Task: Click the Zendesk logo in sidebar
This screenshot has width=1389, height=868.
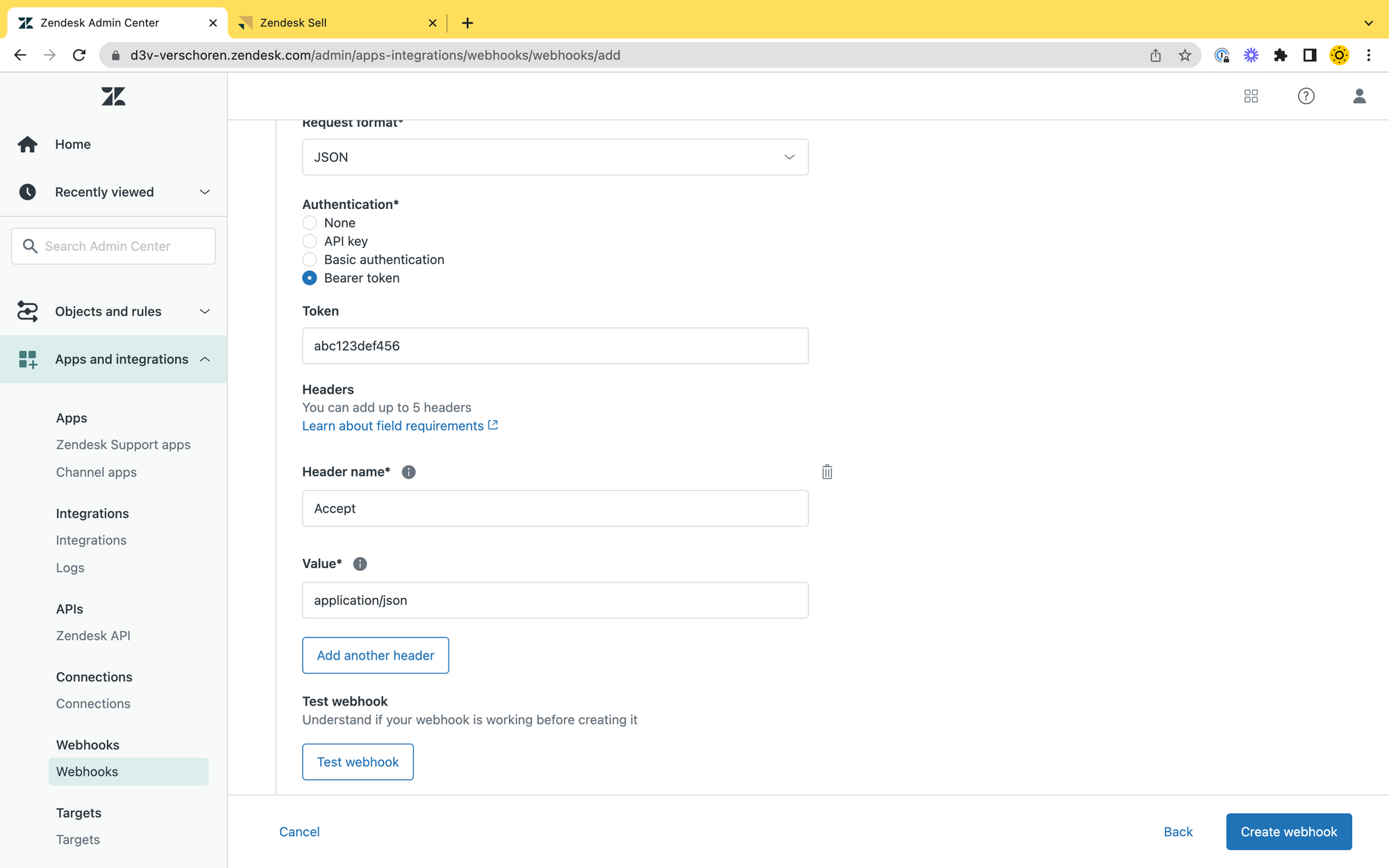Action: (x=113, y=96)
